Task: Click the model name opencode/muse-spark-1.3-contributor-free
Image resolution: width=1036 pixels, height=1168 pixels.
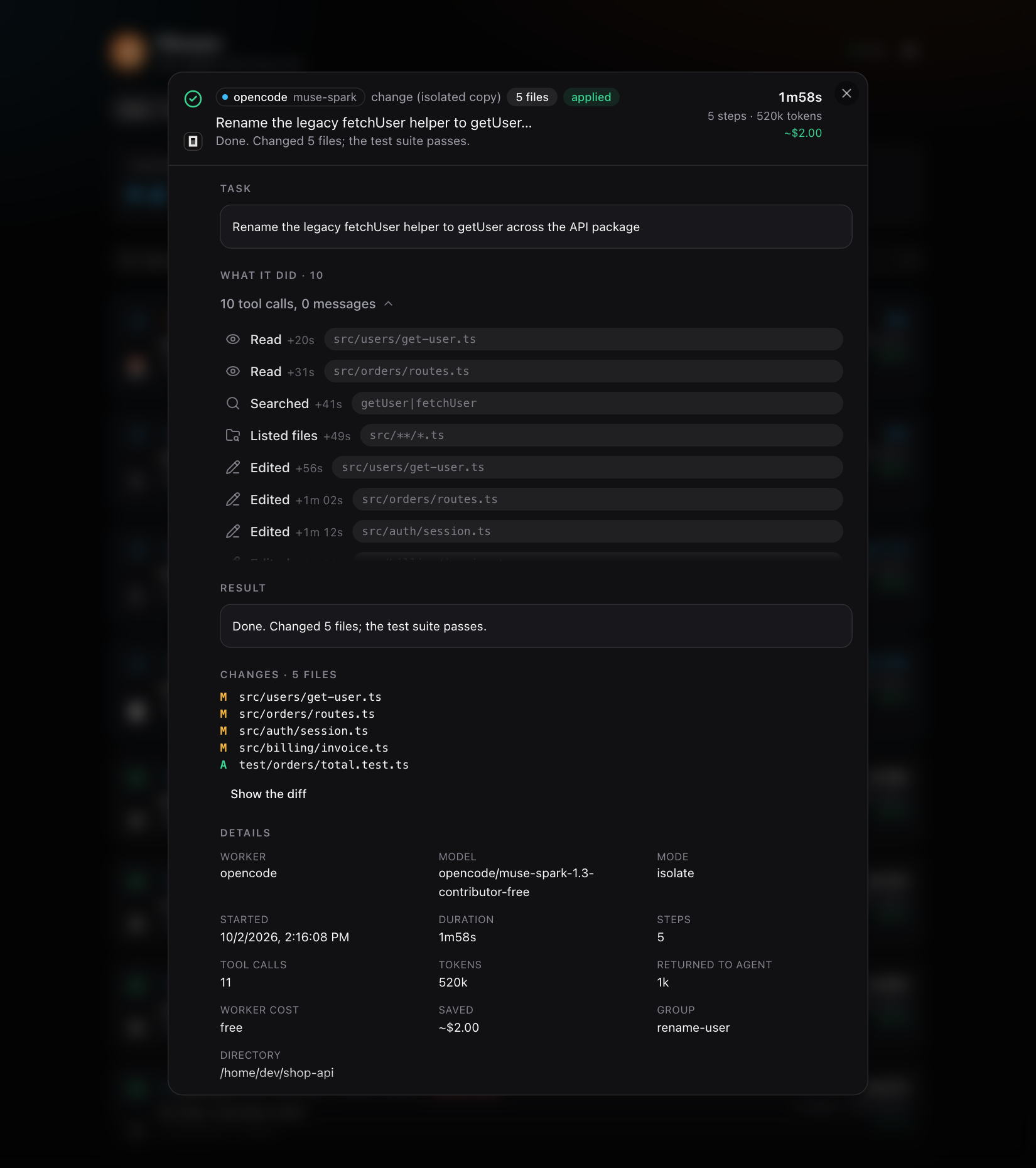Action: click(516, 882)
